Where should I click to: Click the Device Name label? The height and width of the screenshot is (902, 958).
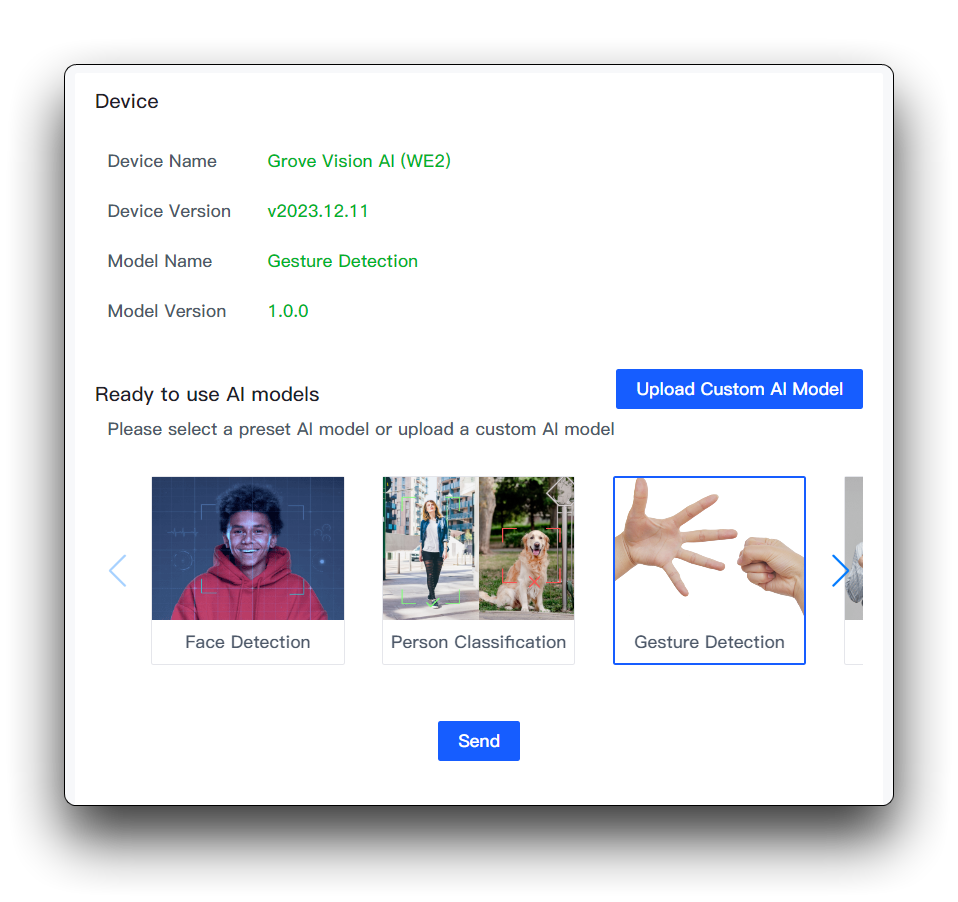click(162, 161)
